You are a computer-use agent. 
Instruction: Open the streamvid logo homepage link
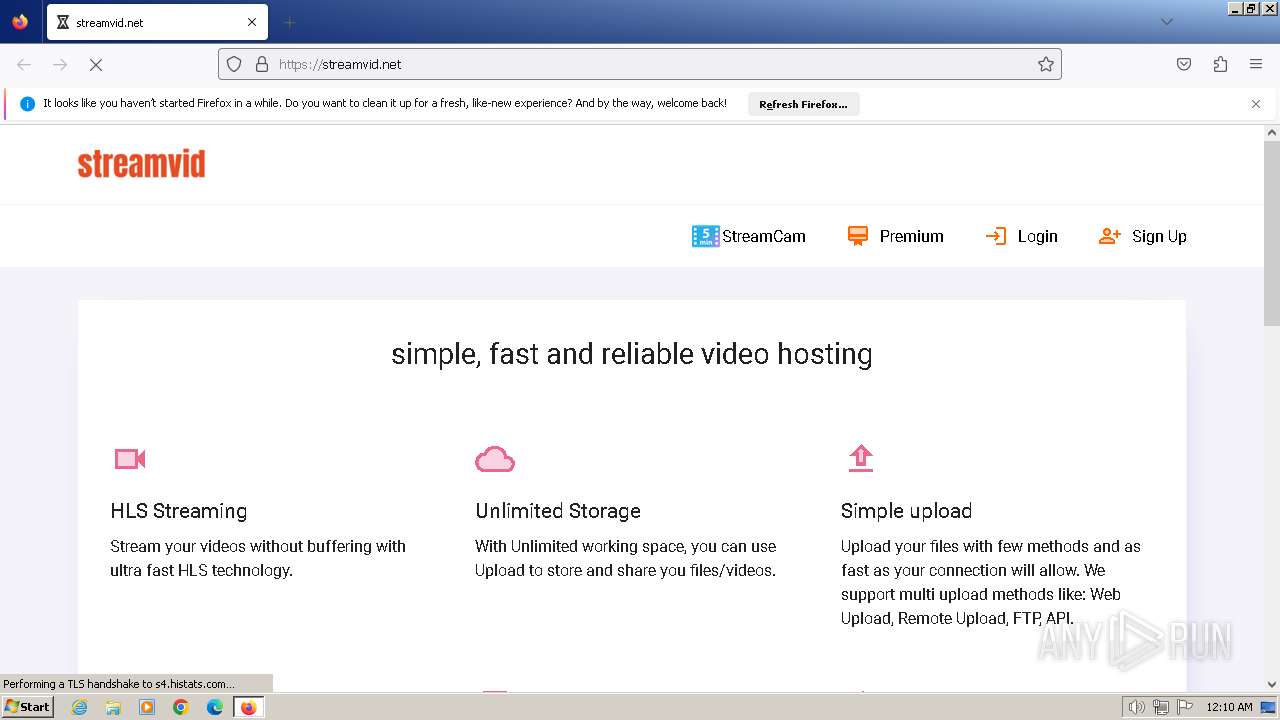141,164
